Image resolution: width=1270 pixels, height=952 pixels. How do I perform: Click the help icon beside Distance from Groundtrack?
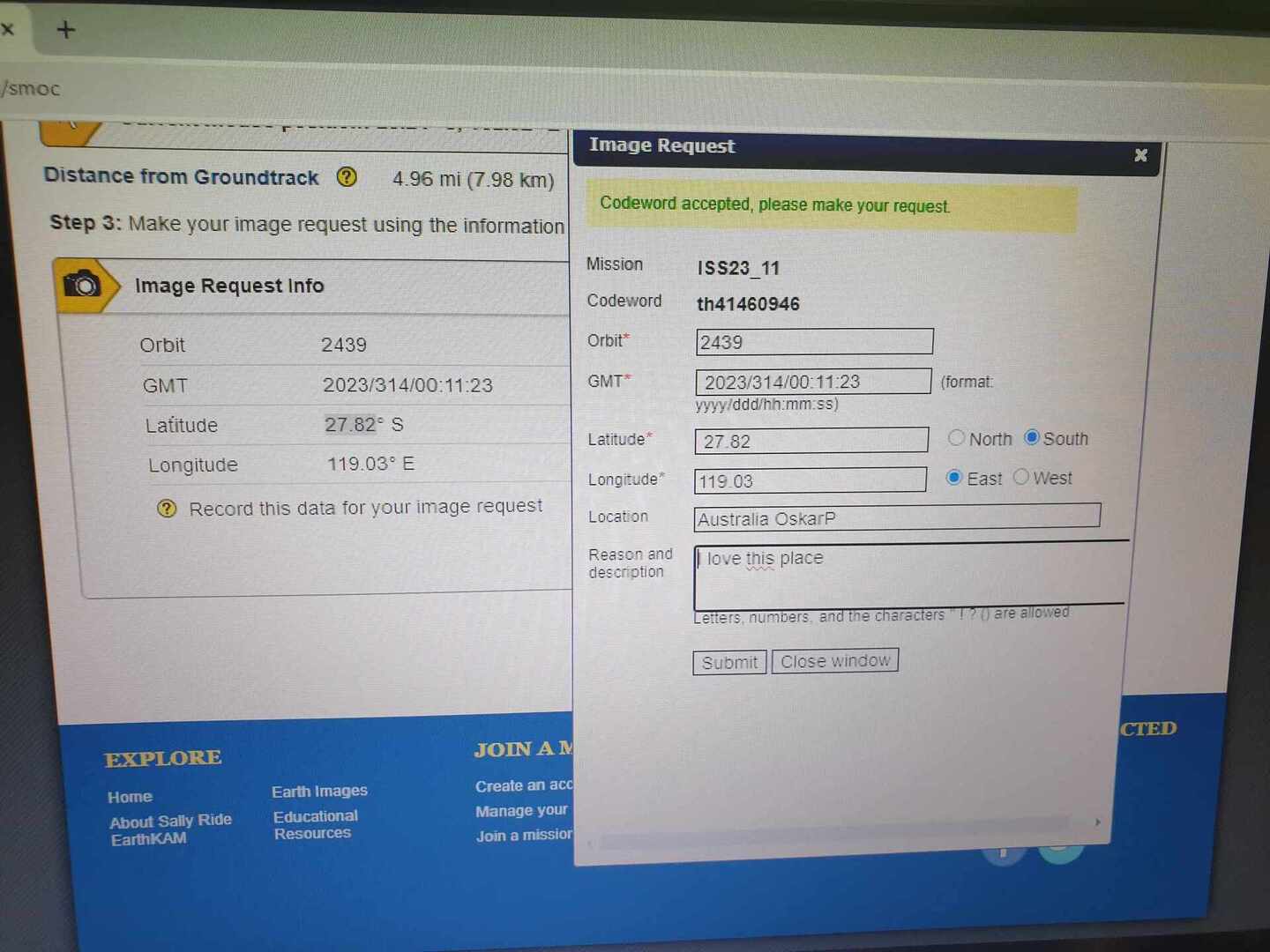[x=347, y=177]
